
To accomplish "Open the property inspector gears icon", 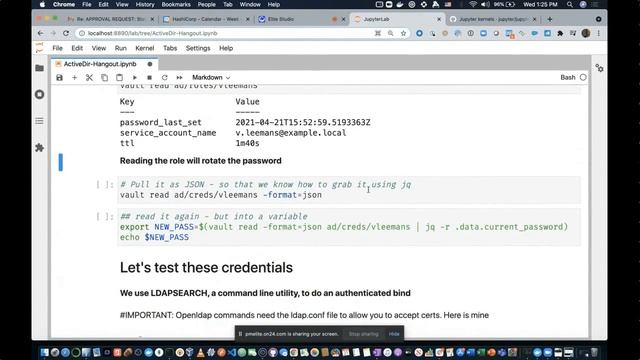I will pyautogui.click(x=599, y=68).
